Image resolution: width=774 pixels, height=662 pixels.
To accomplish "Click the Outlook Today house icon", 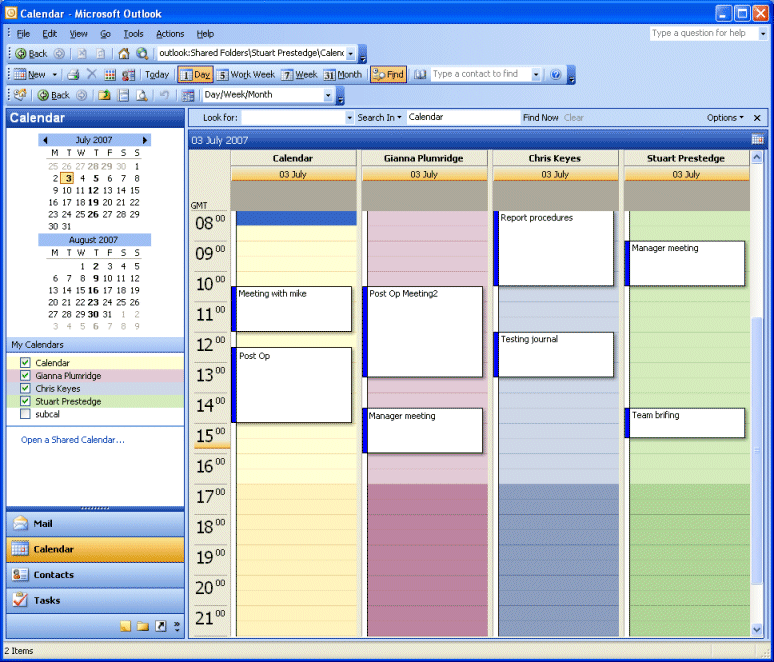I will [x=20, y=95].
